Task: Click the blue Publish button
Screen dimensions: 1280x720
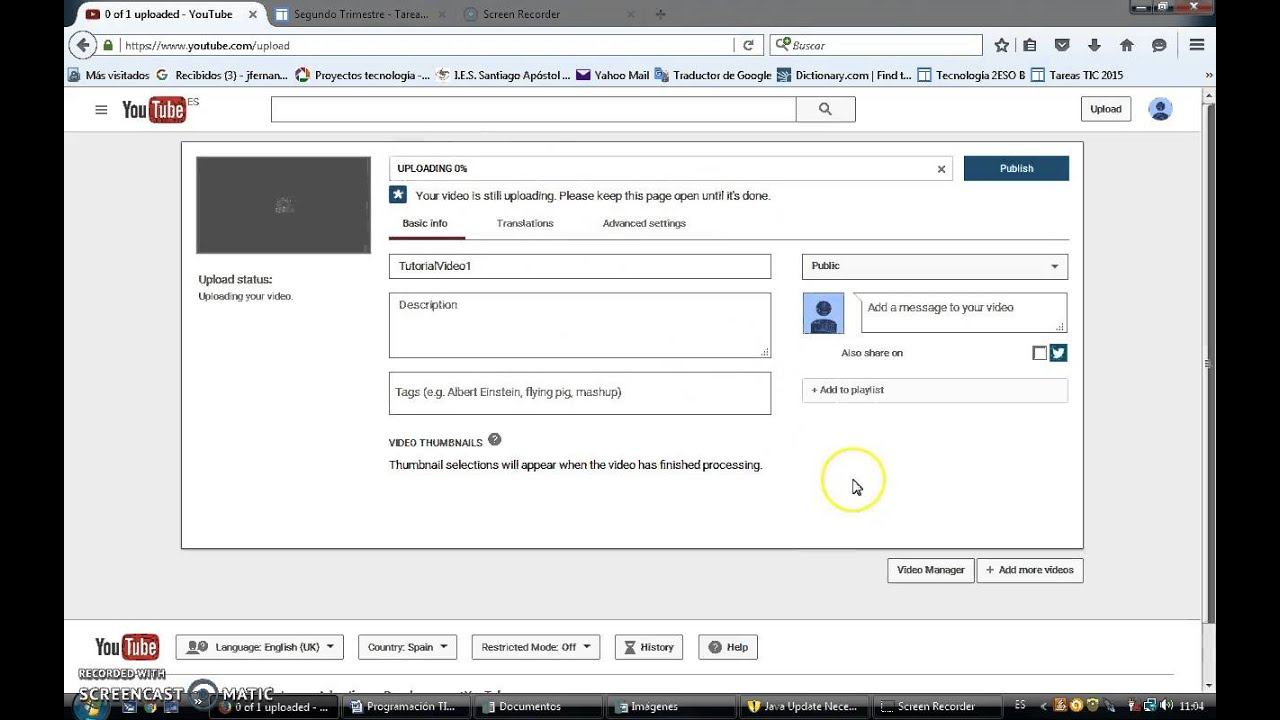Action: (1016, 168)
